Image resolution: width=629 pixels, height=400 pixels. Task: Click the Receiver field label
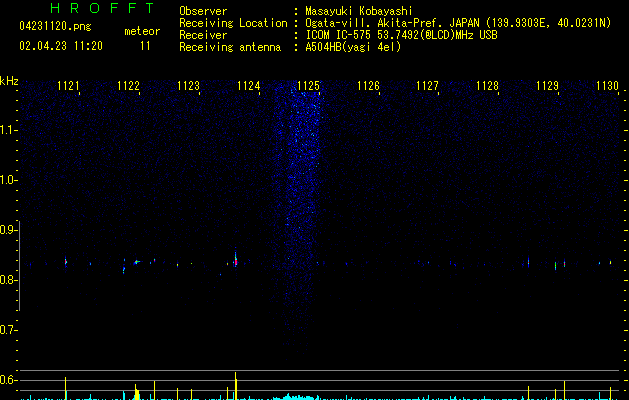pos(203,35)
